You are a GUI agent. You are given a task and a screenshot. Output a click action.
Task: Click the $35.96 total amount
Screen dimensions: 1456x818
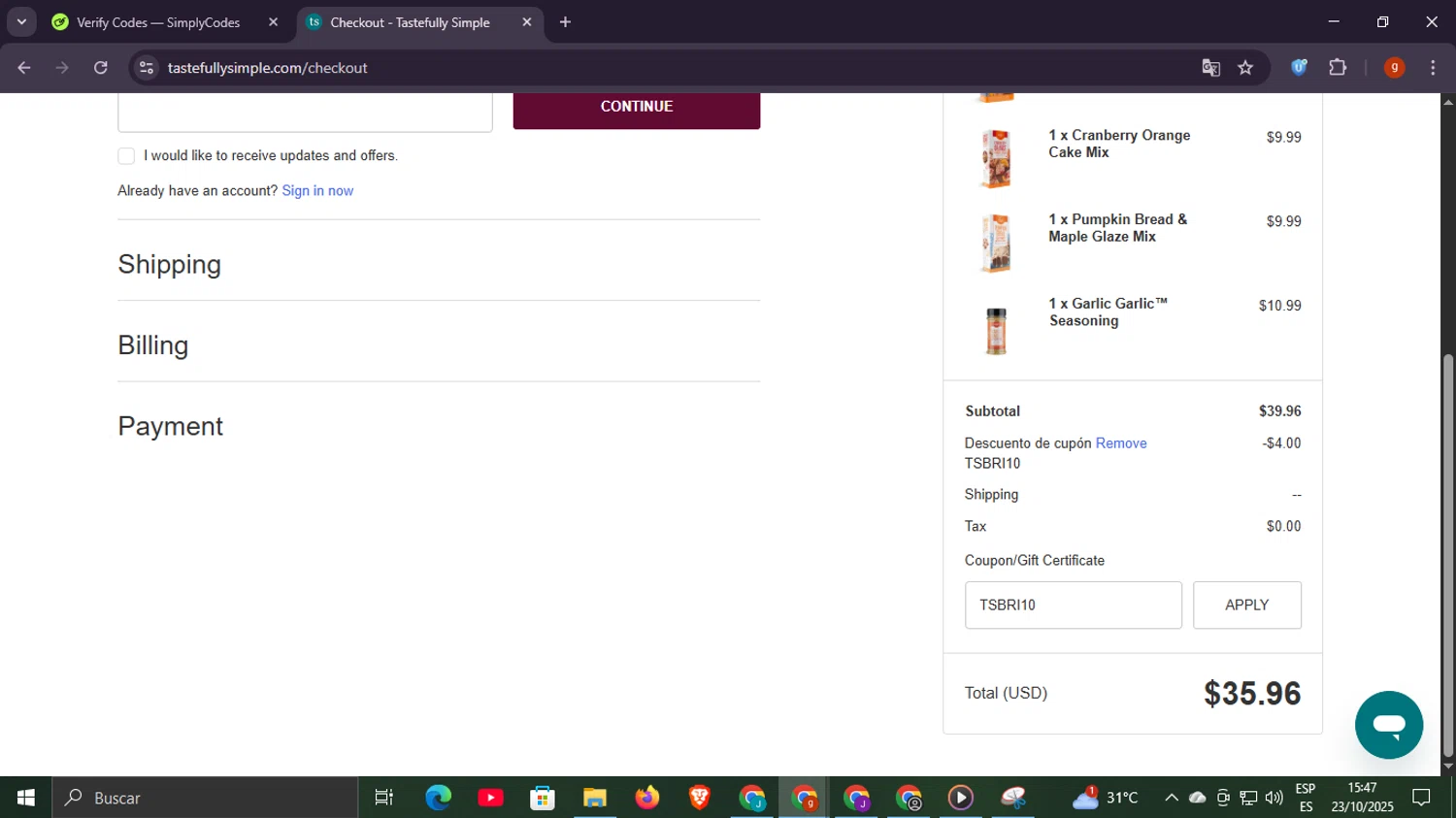point(1252,694)
